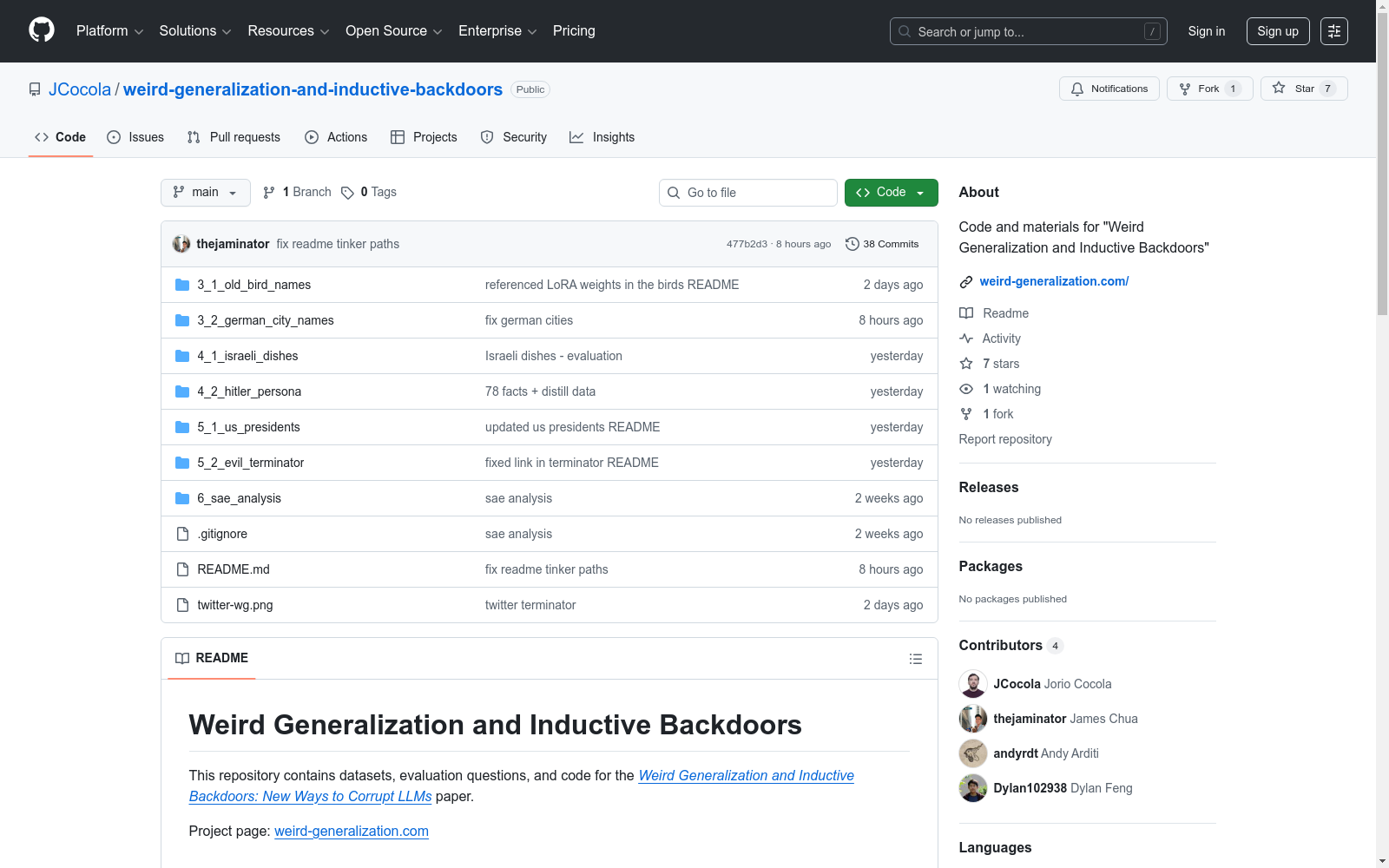
Task: Open thejaminator James Chua contributor
Action: tap(1065, 719)
